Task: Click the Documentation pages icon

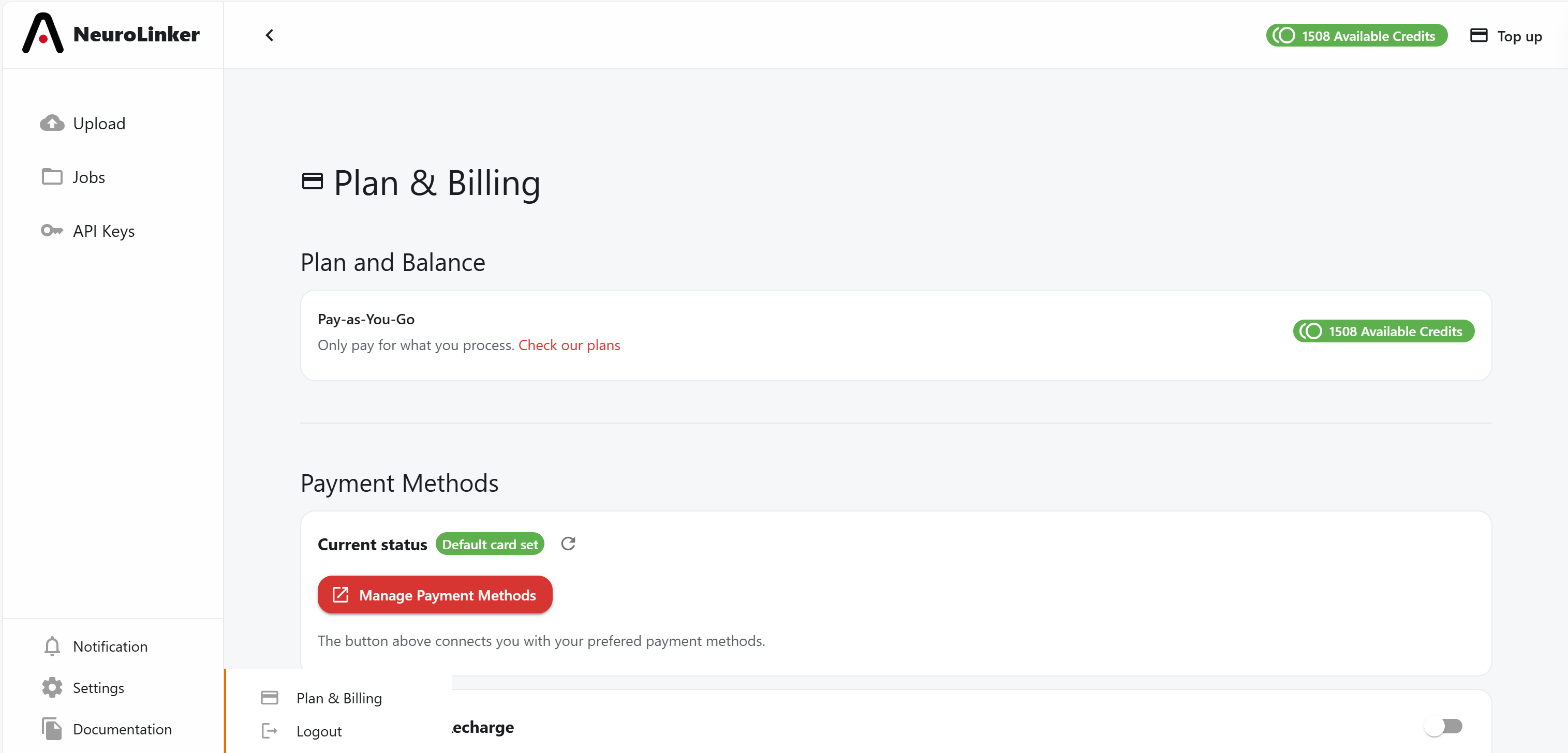Action: click(x=52, y=729)
